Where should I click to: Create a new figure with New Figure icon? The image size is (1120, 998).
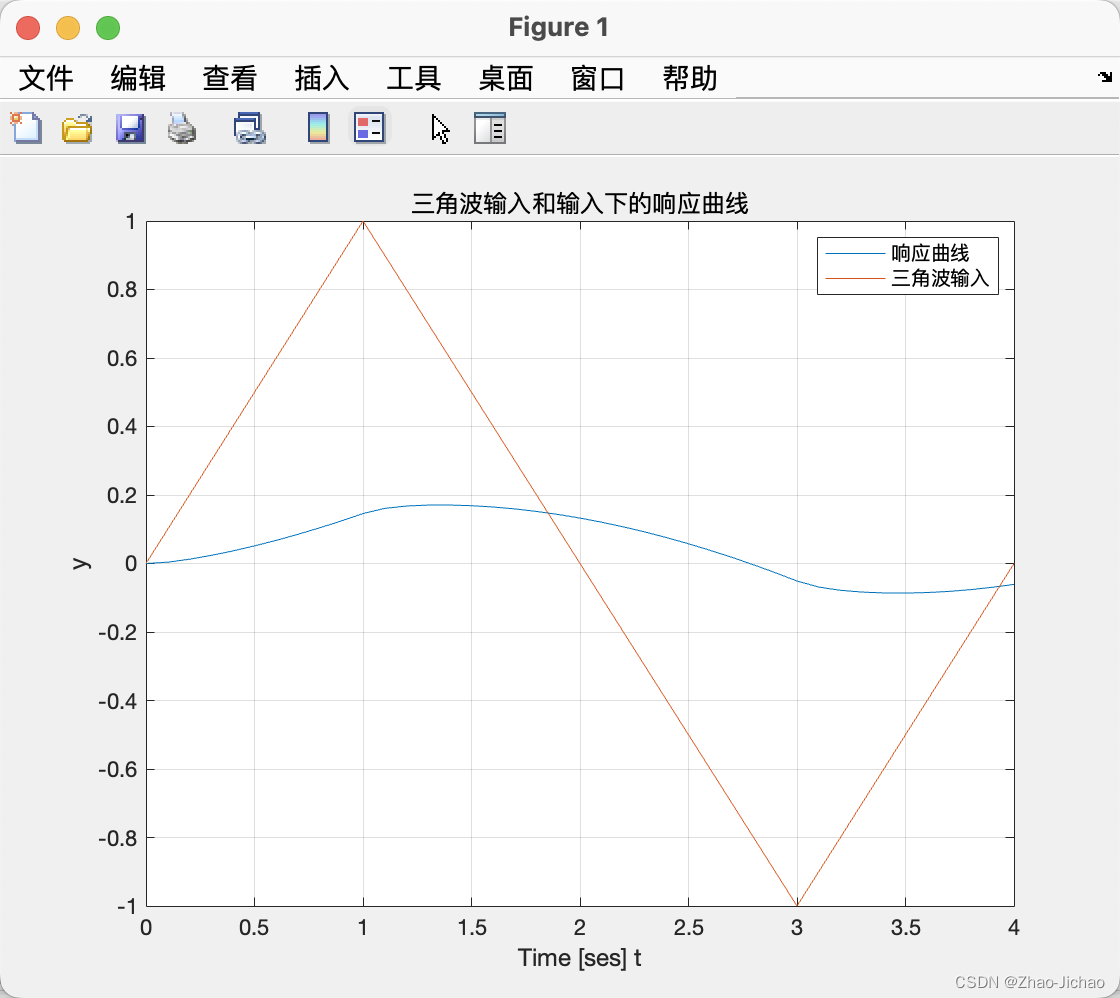pyautogui.click(x=26, y=128)
